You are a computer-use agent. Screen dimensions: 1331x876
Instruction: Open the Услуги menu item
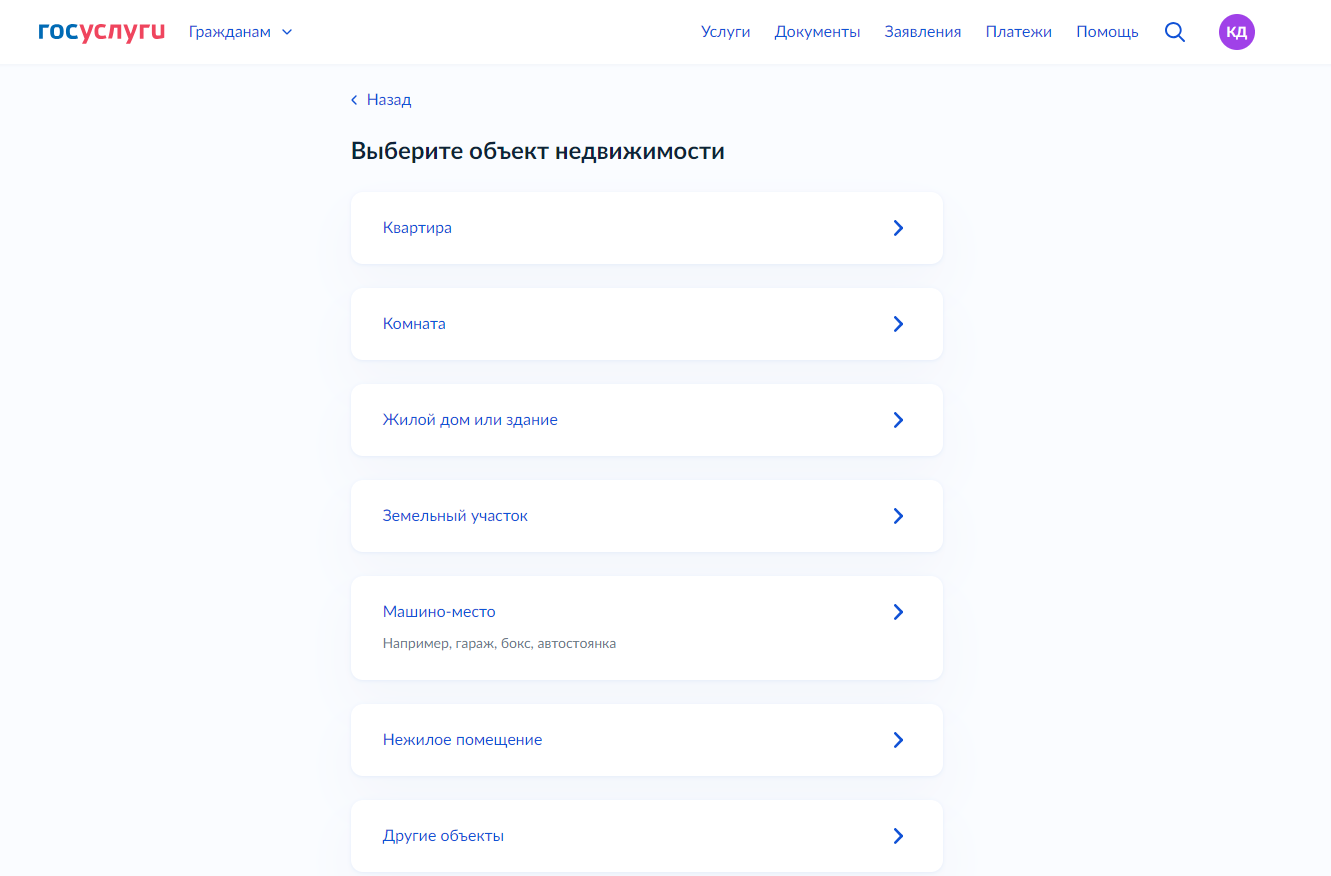tap(725, 32)
